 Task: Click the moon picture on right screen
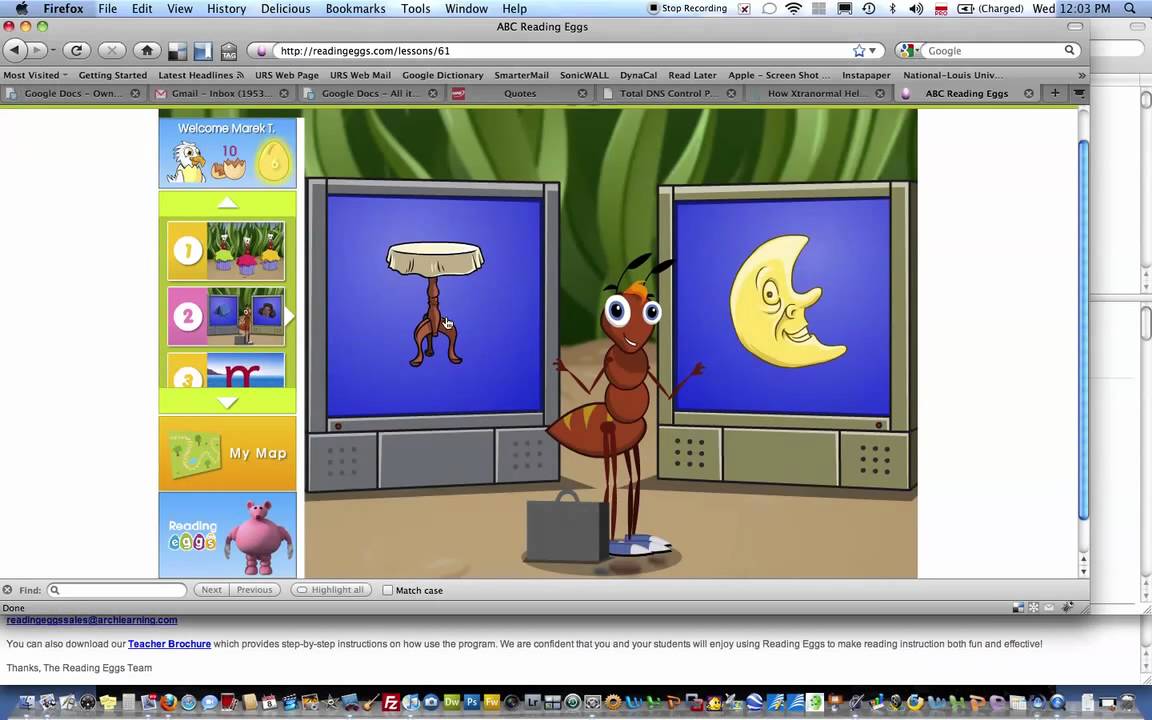pos(788,301)
